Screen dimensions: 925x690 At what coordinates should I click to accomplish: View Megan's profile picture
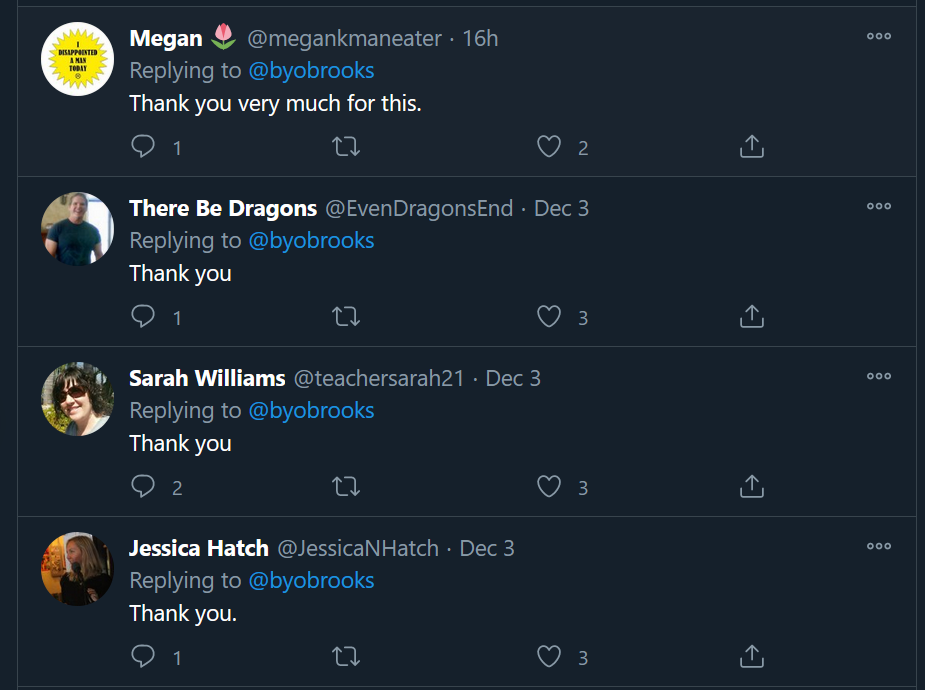77,59
